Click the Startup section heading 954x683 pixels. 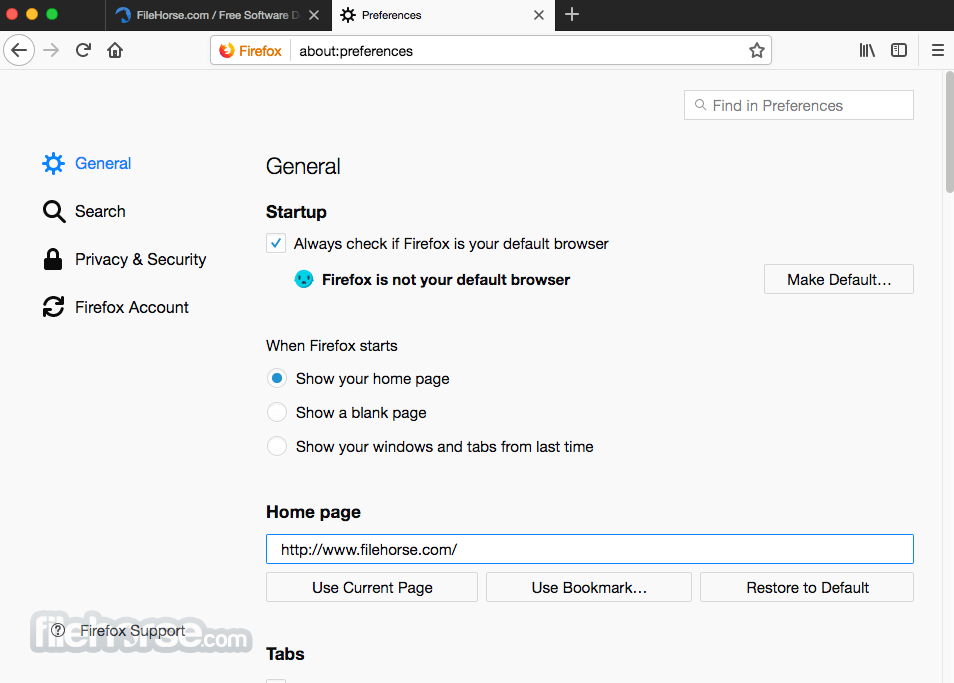coord(296,212)
